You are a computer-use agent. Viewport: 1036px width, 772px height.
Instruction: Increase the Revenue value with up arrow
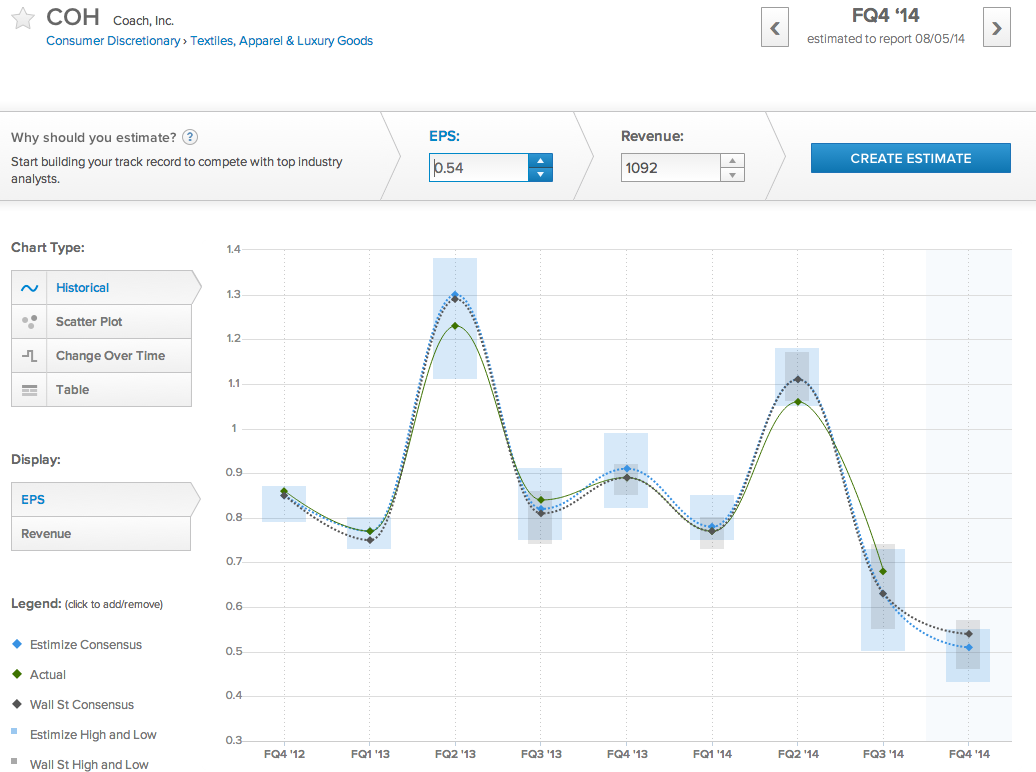tap(732, 161)
